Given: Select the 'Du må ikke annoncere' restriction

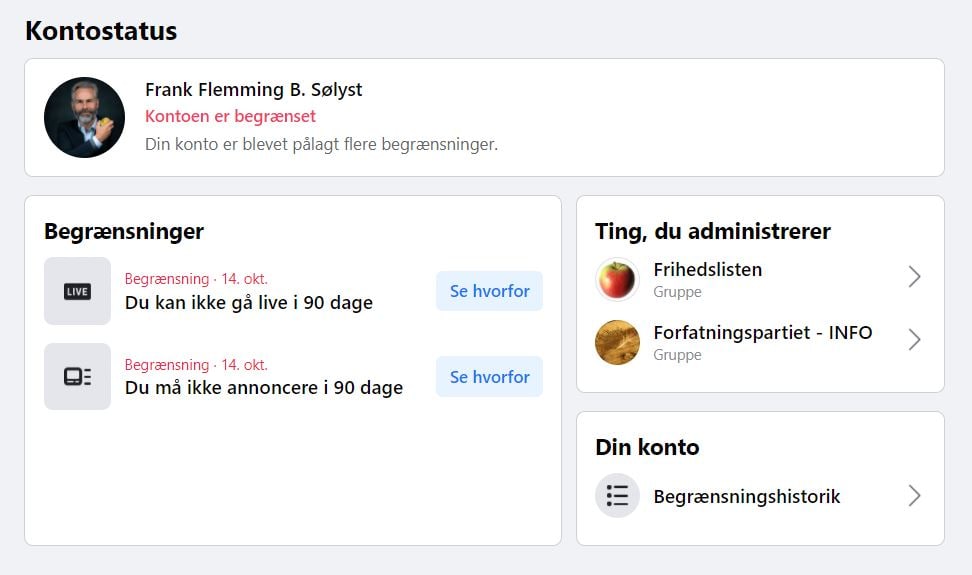Looking at the screenshot, I should 264,388.
